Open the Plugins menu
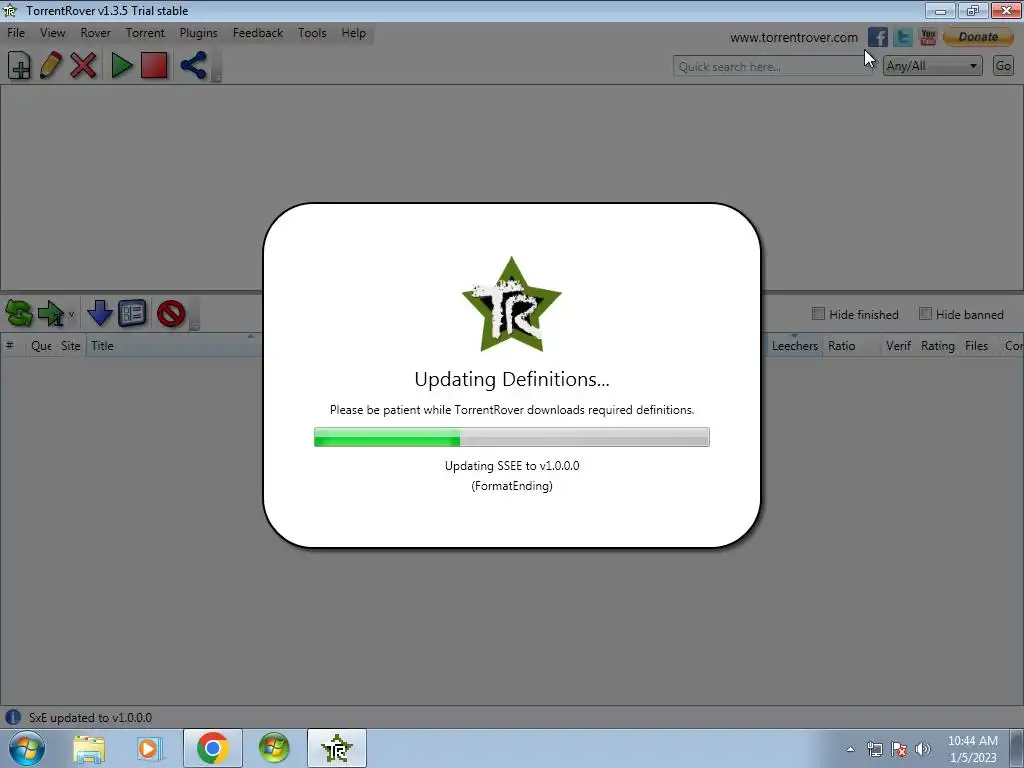 [199, 33]
